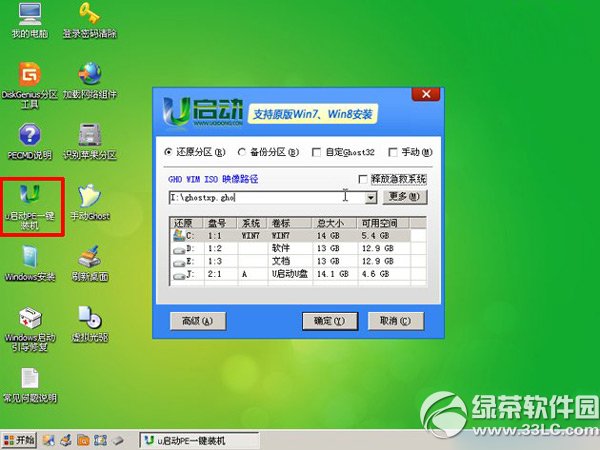
Task: Click the 确定(Y) button
Action: [330, 321]
